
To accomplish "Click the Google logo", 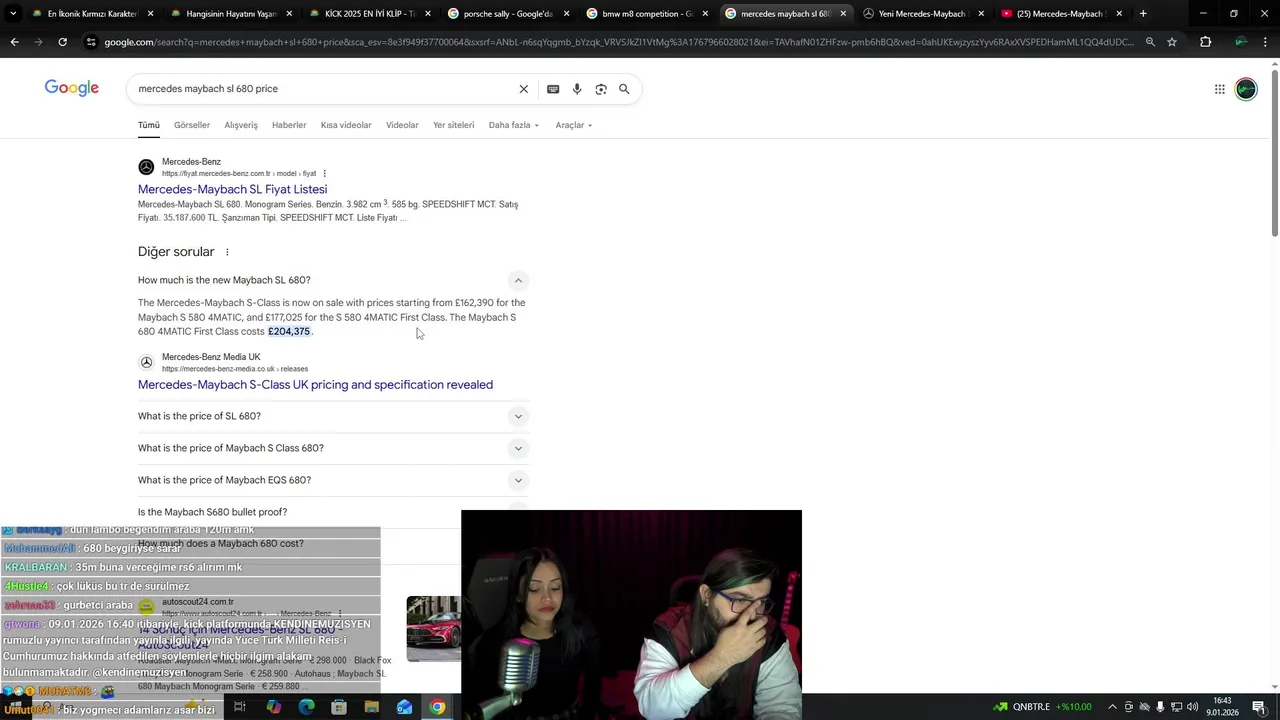I will pos(72,88).
